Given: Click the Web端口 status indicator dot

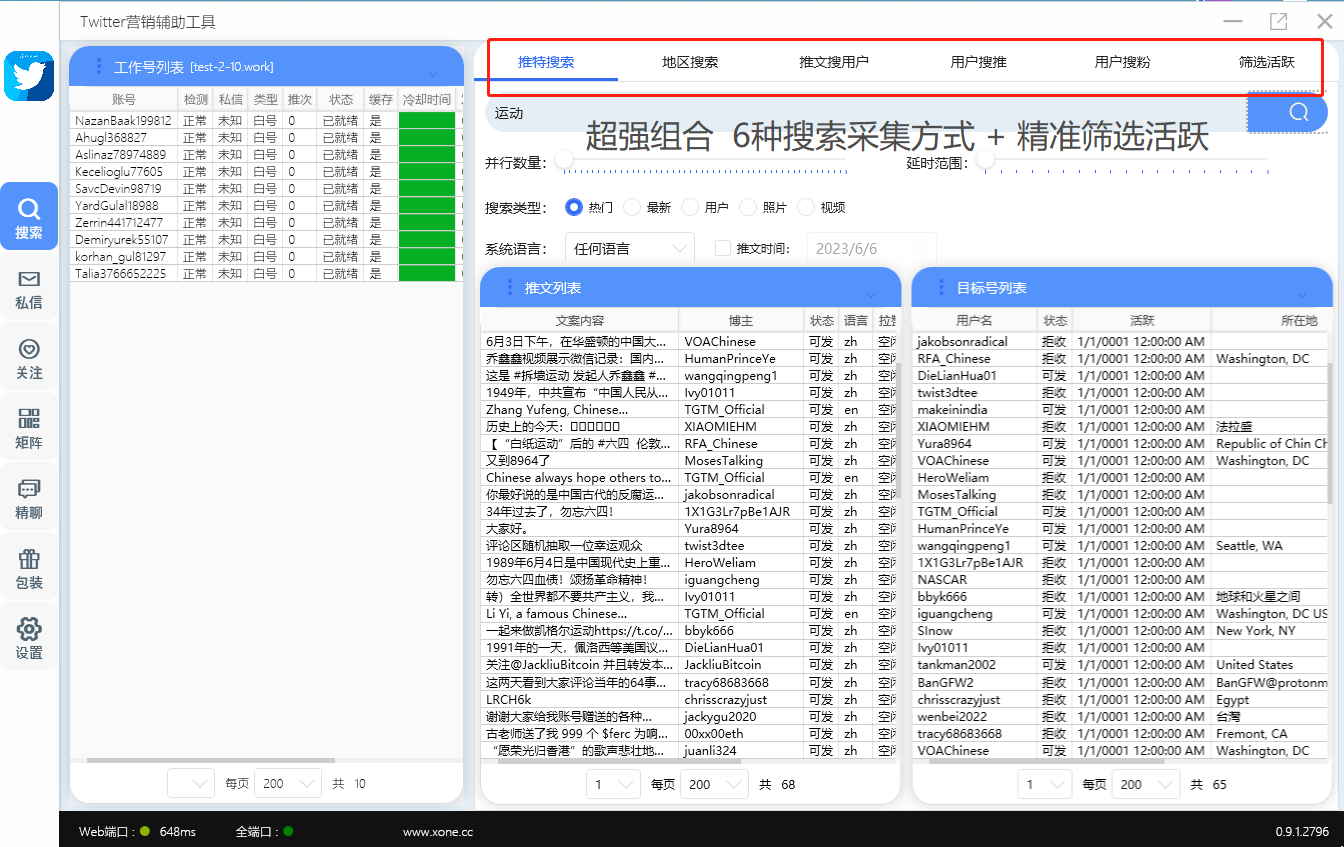Looking at the screenshot, I should (x=145, y=831).
